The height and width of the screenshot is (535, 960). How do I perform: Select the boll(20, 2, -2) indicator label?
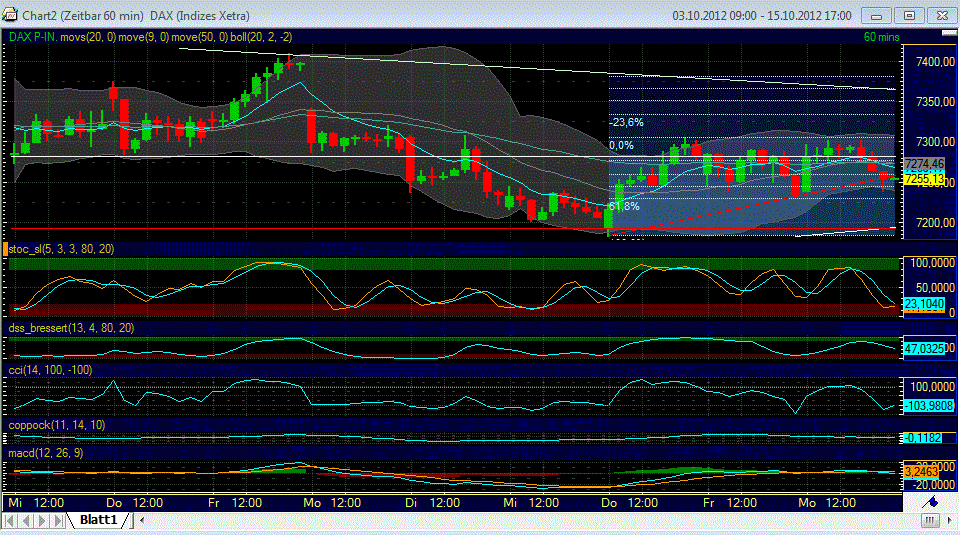coord(261,37)
